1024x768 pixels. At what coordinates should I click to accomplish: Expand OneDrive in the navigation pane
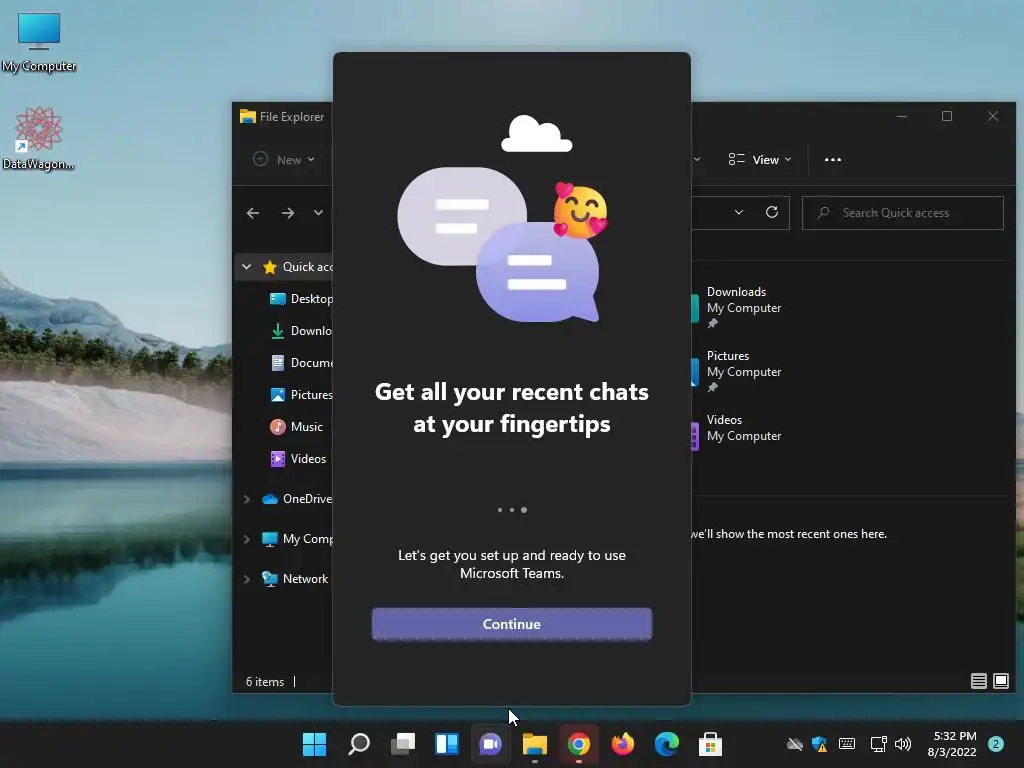pyautogui.click(x=246, y=499)
